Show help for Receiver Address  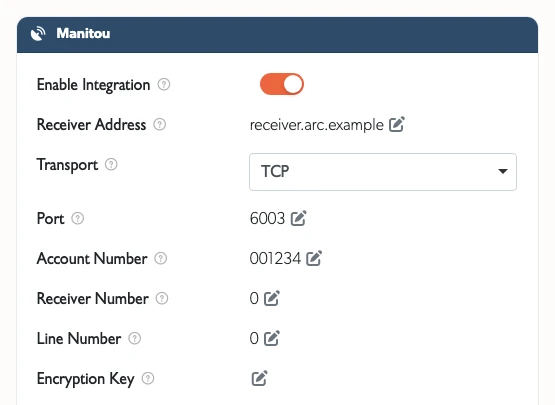point(160,125)
